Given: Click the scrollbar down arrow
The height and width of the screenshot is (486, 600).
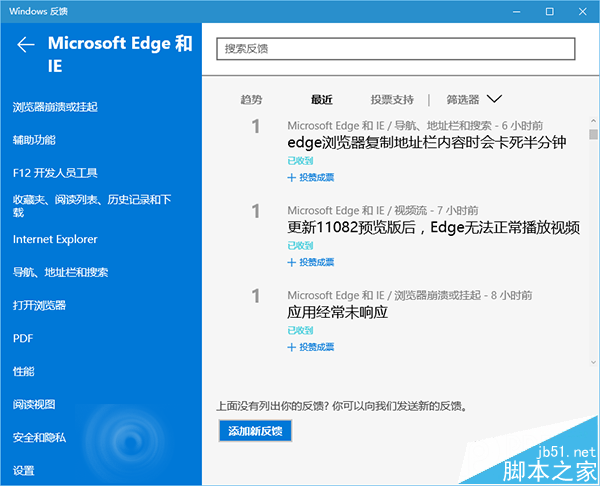Looking at the screenshot, I should (593, 362).
